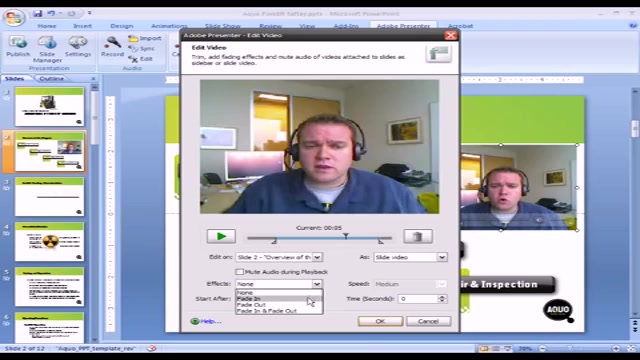Play the video with green play button
This screenshot has width=640, height=360.
tap(221, 236)
